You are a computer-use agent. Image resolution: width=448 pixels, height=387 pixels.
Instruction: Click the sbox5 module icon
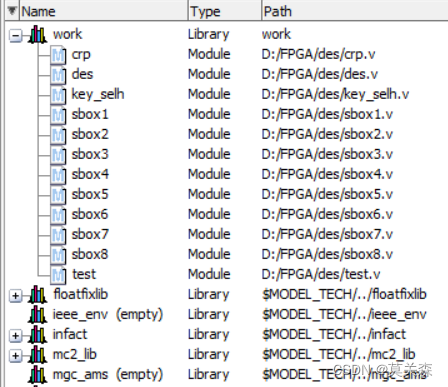pos(58,195)
